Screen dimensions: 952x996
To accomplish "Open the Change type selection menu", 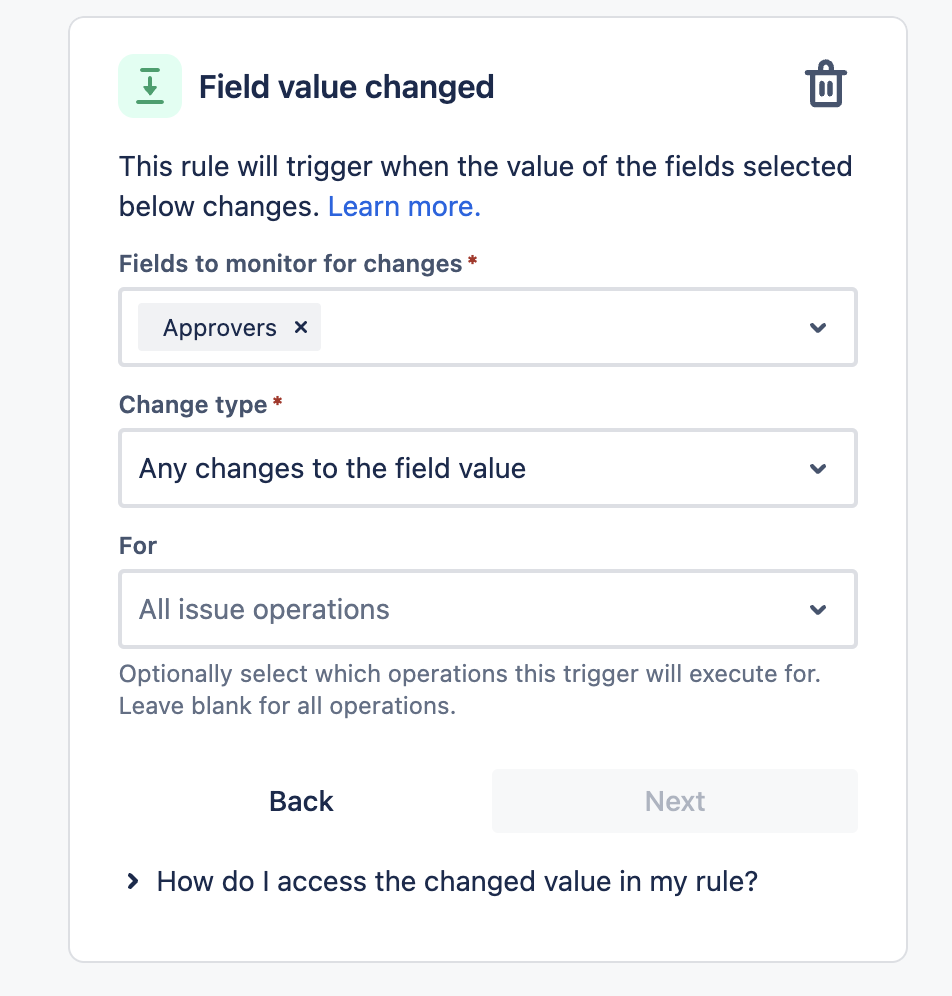I will 488,468.
